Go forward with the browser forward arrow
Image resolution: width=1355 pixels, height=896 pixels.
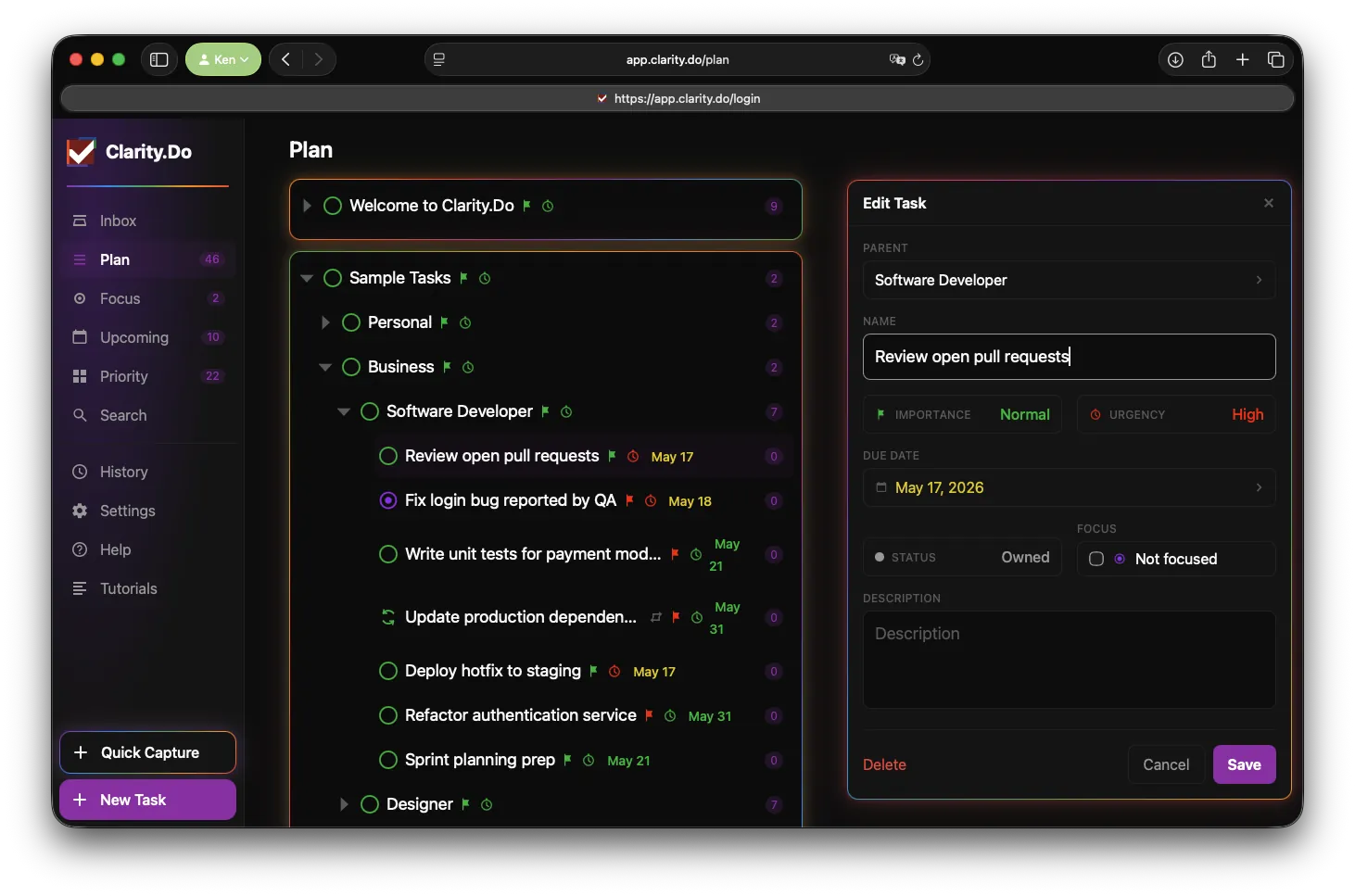click(319, 59)
